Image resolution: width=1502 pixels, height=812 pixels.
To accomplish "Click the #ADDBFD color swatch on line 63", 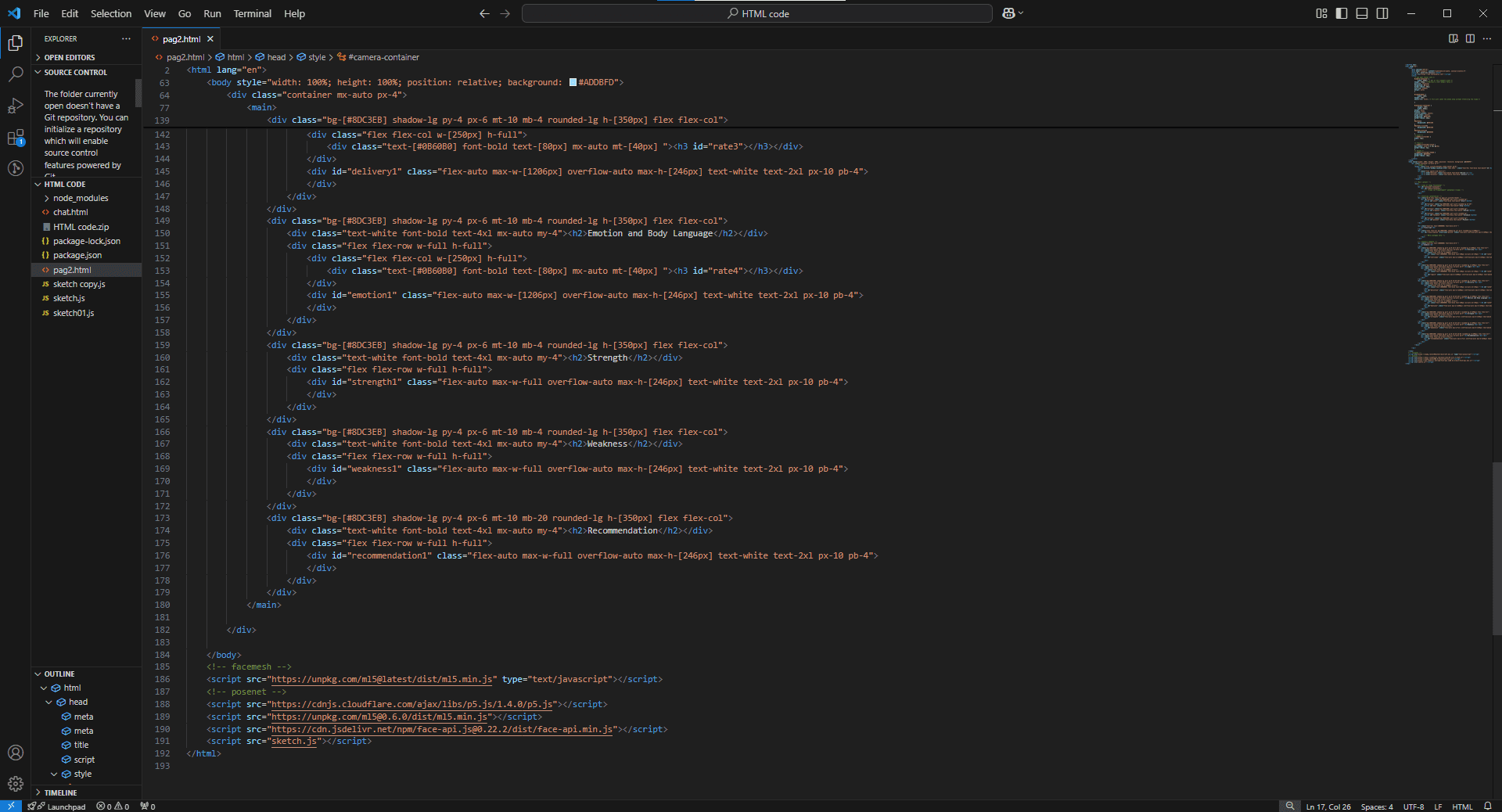I will [573, 82].
